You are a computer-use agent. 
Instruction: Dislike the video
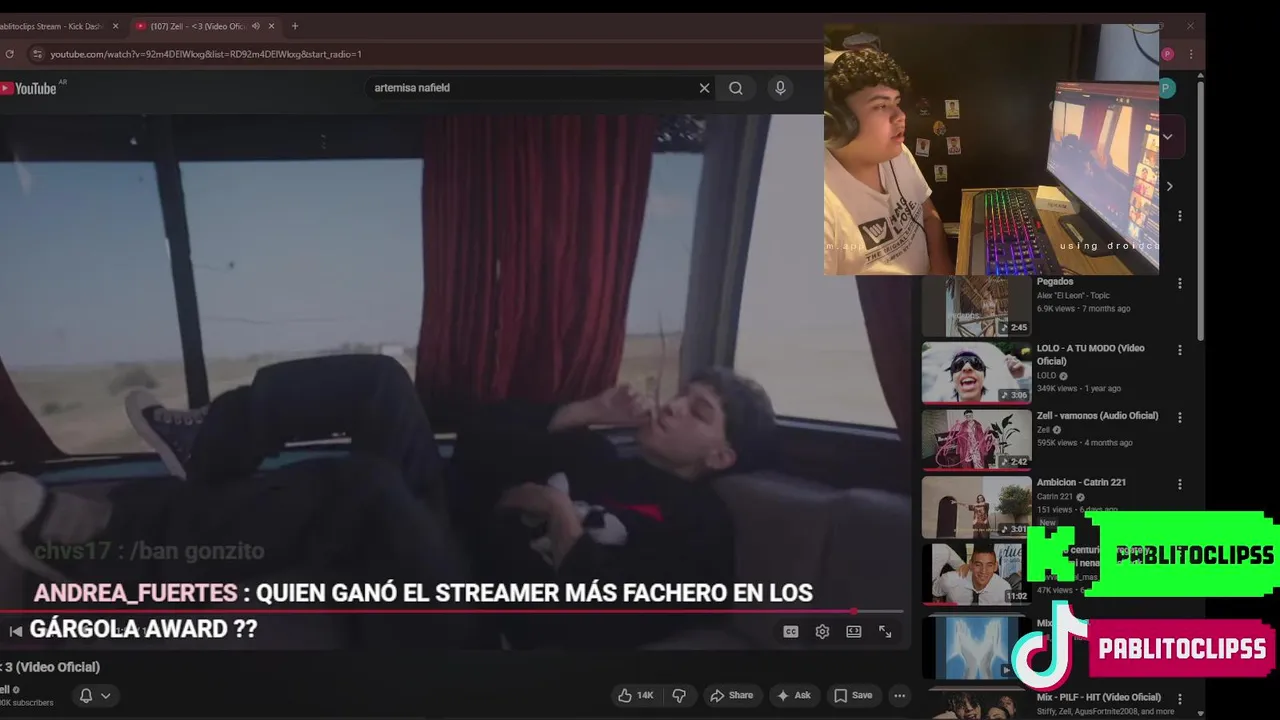click(x=679, y=695)
